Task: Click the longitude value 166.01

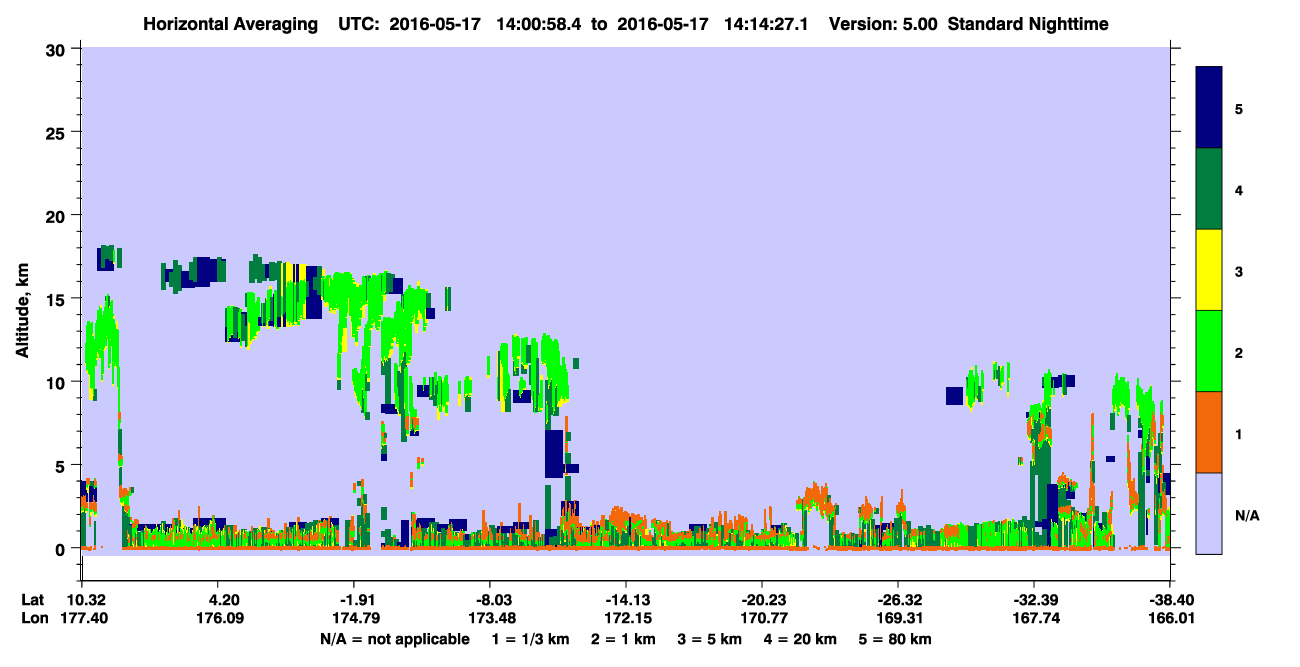Action: [x=1171, y=619]
